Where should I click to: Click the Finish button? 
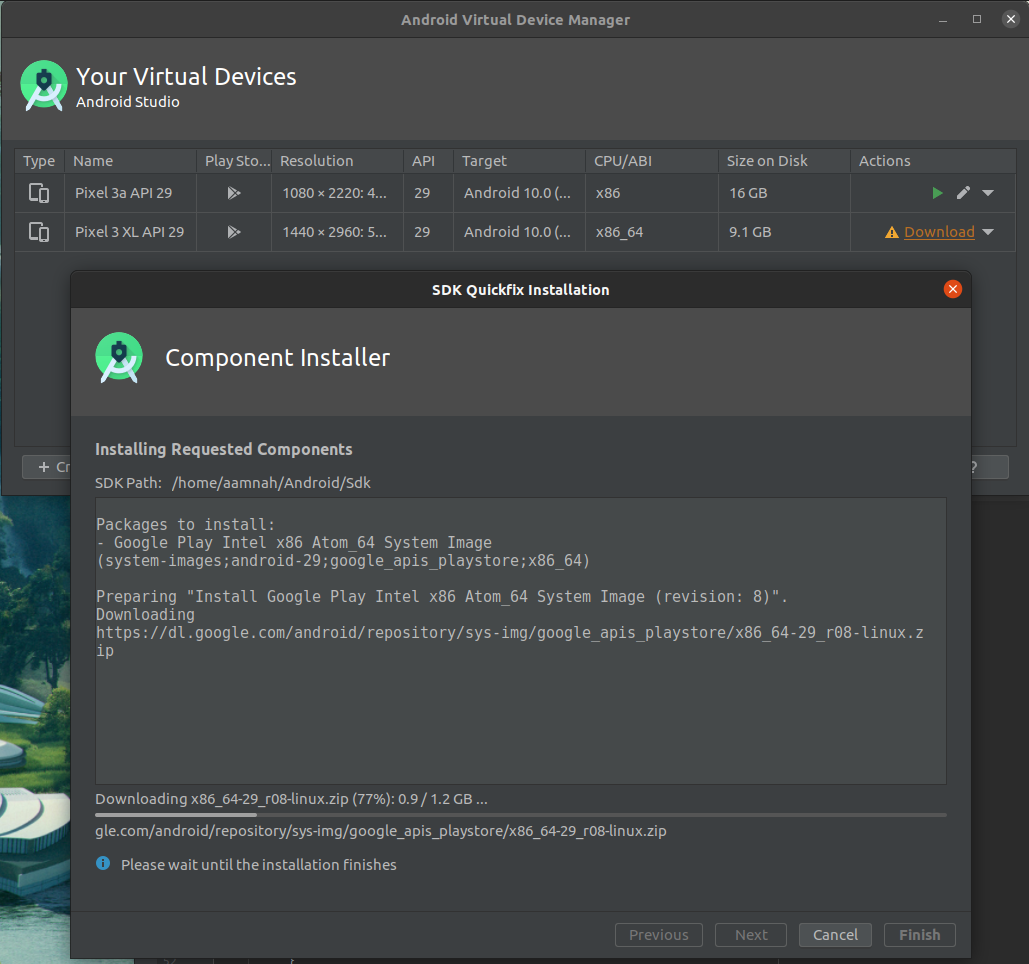click(x=919, y=934)
